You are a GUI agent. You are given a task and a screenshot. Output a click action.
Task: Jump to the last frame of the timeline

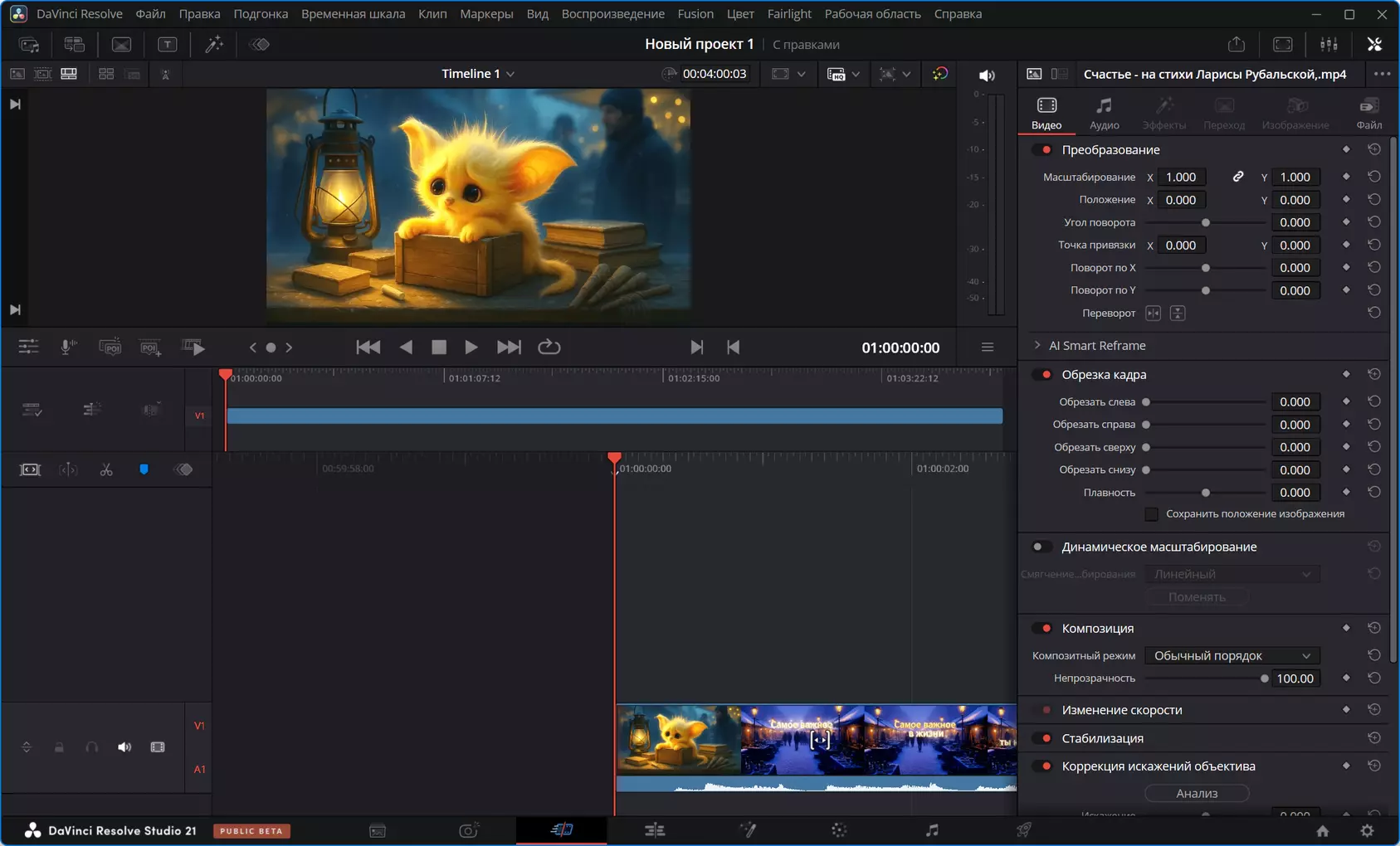click(x=509, y=348)
